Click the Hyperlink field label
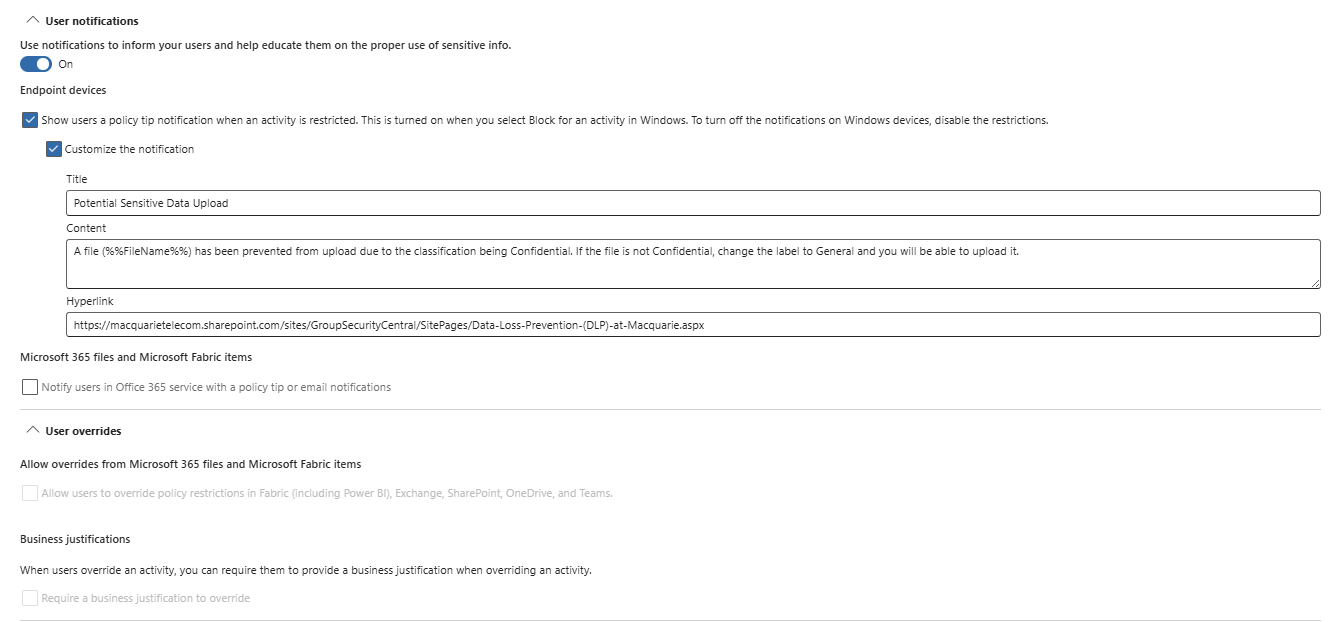 tap(90, 300)
